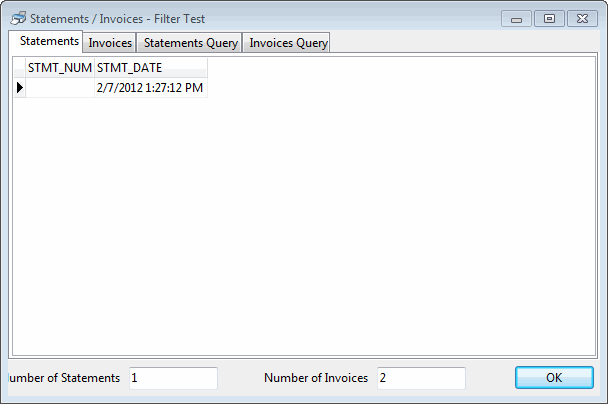
Task: Close the Statements / Invoices window
Action: [581, 18]
